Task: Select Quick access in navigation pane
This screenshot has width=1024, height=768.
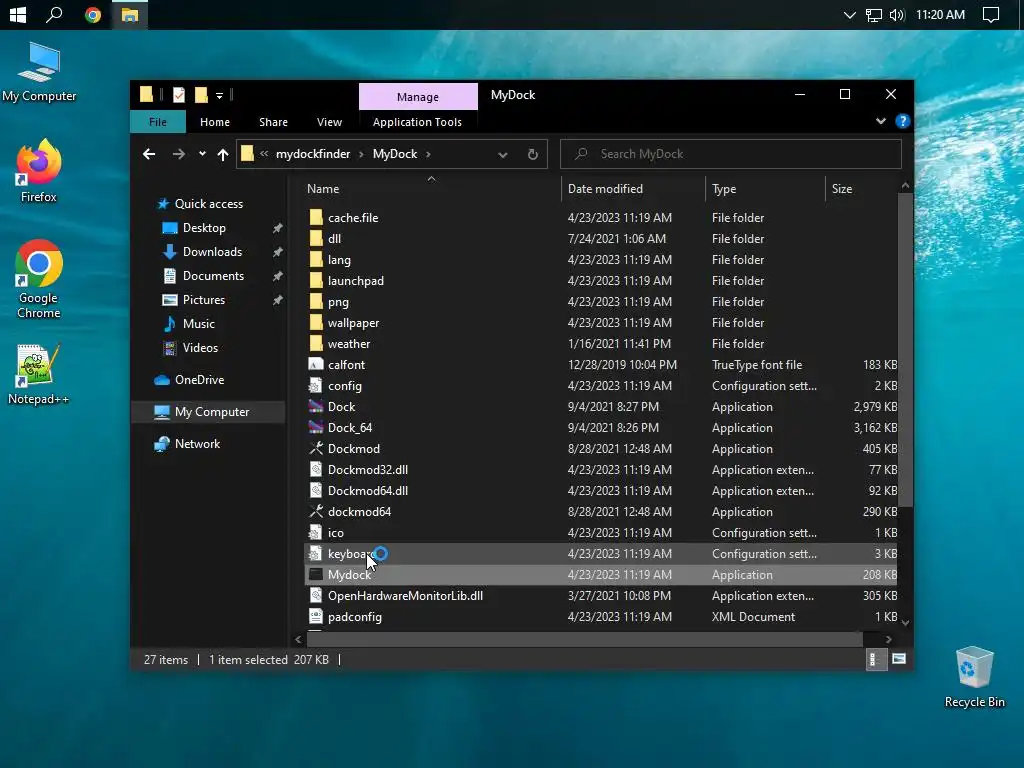Action: point(208,204)
